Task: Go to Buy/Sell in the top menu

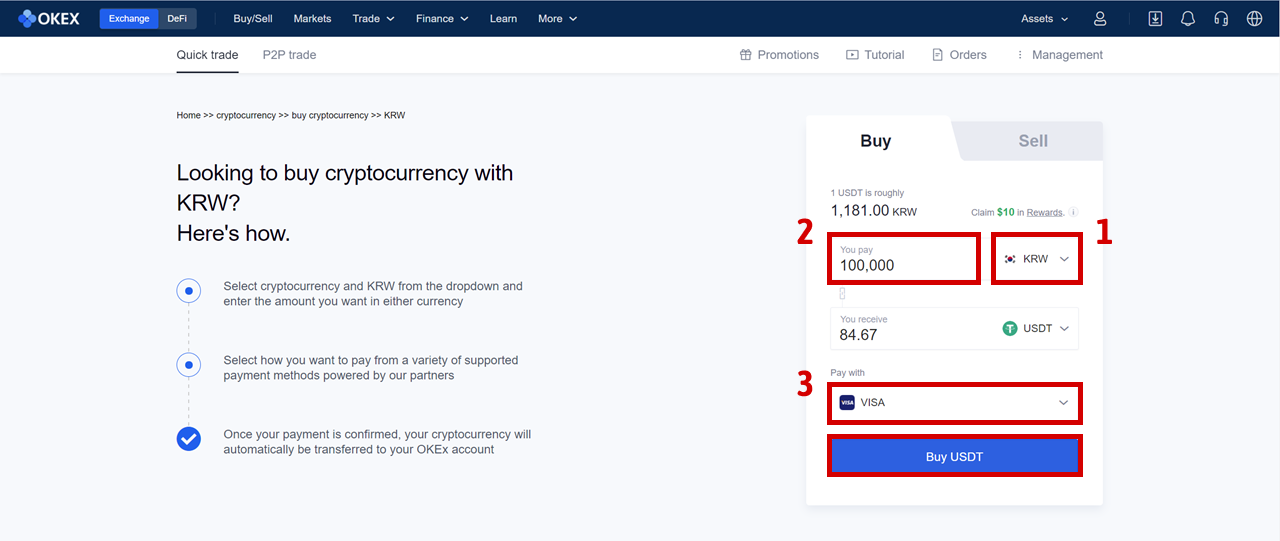Action: click(x=253, y=18)
